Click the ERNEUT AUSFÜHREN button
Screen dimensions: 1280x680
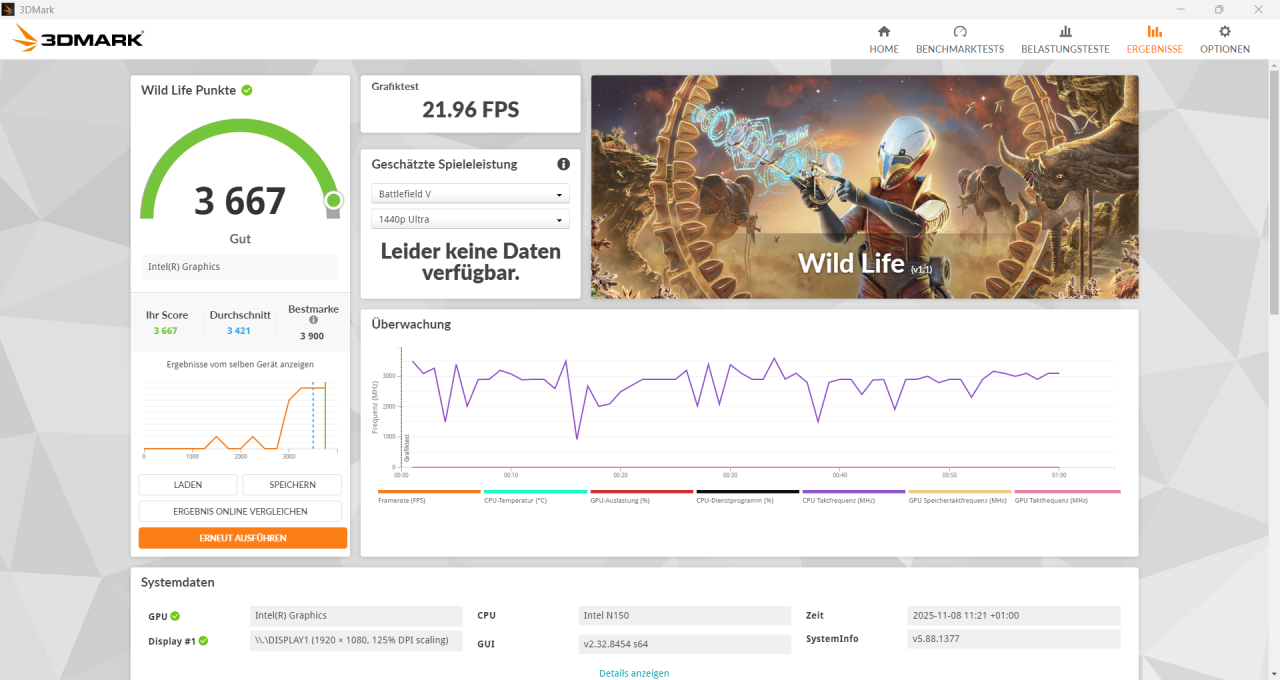click(242, 538)
